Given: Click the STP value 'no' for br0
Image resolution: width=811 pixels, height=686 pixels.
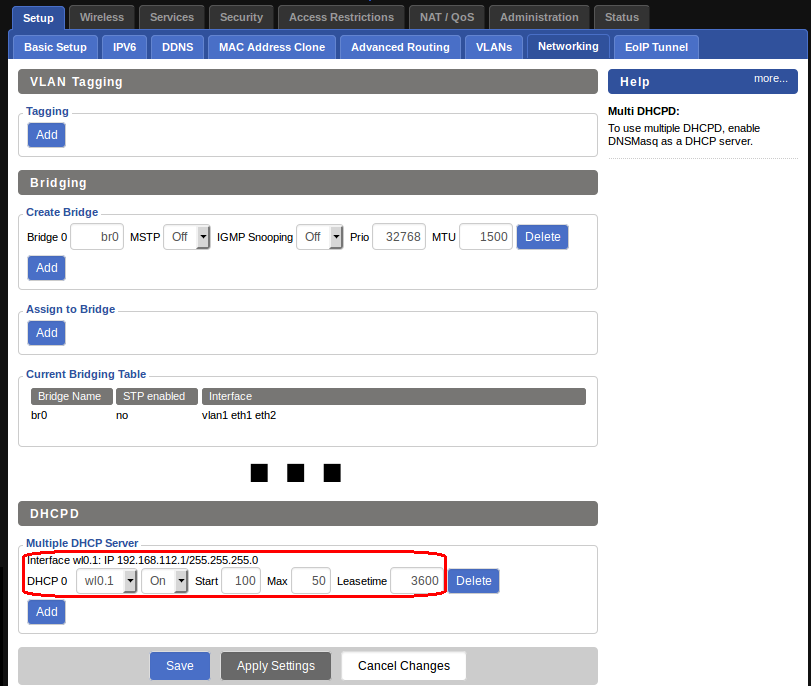Looking at the screenshot, I should click(122, 415).
